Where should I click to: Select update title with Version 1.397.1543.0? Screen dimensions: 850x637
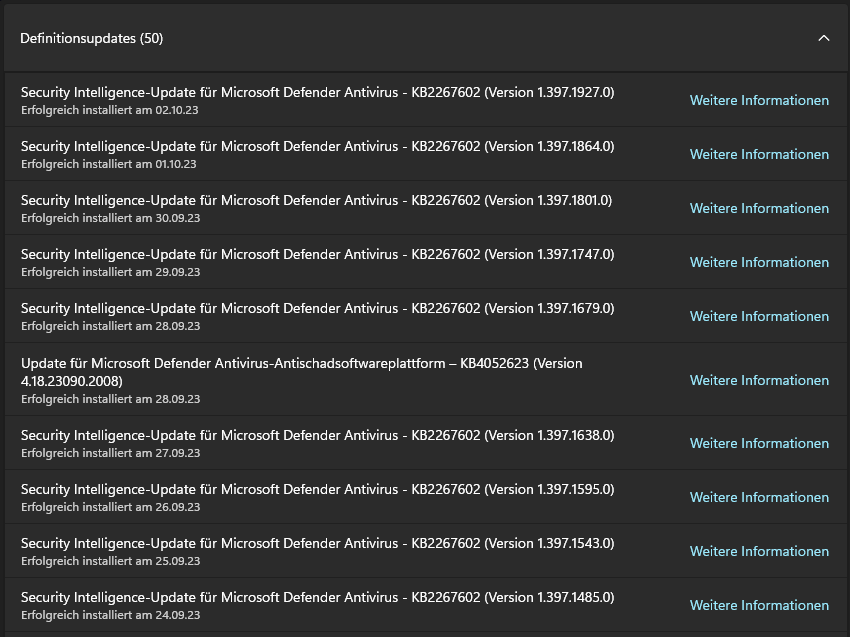318,543
